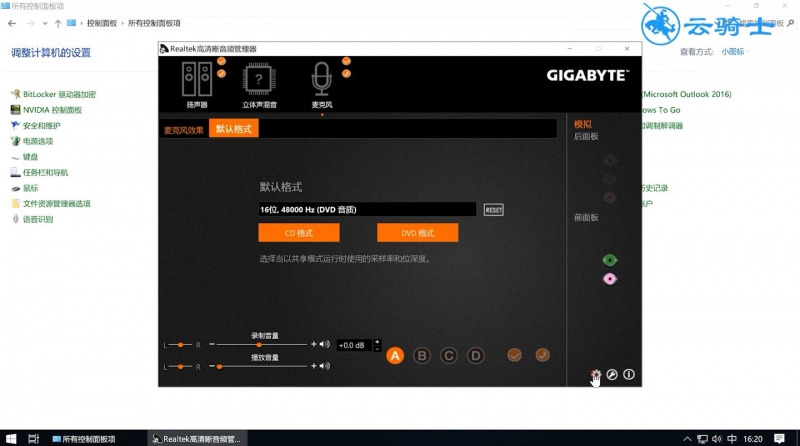Click the playback L-R balance slider

[x=181, y=366]
